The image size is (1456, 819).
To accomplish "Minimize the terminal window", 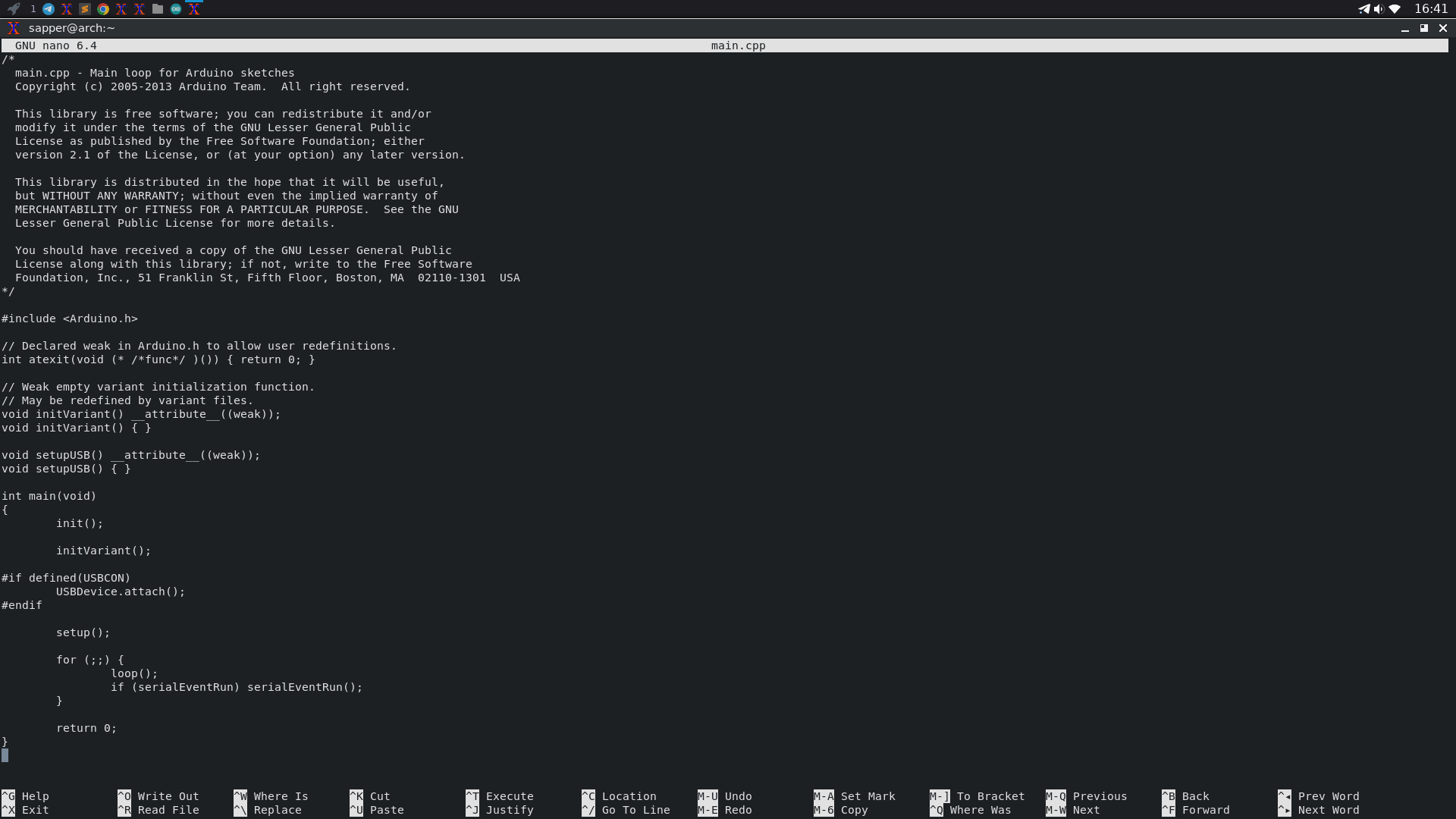I will tap(1405, 28).
